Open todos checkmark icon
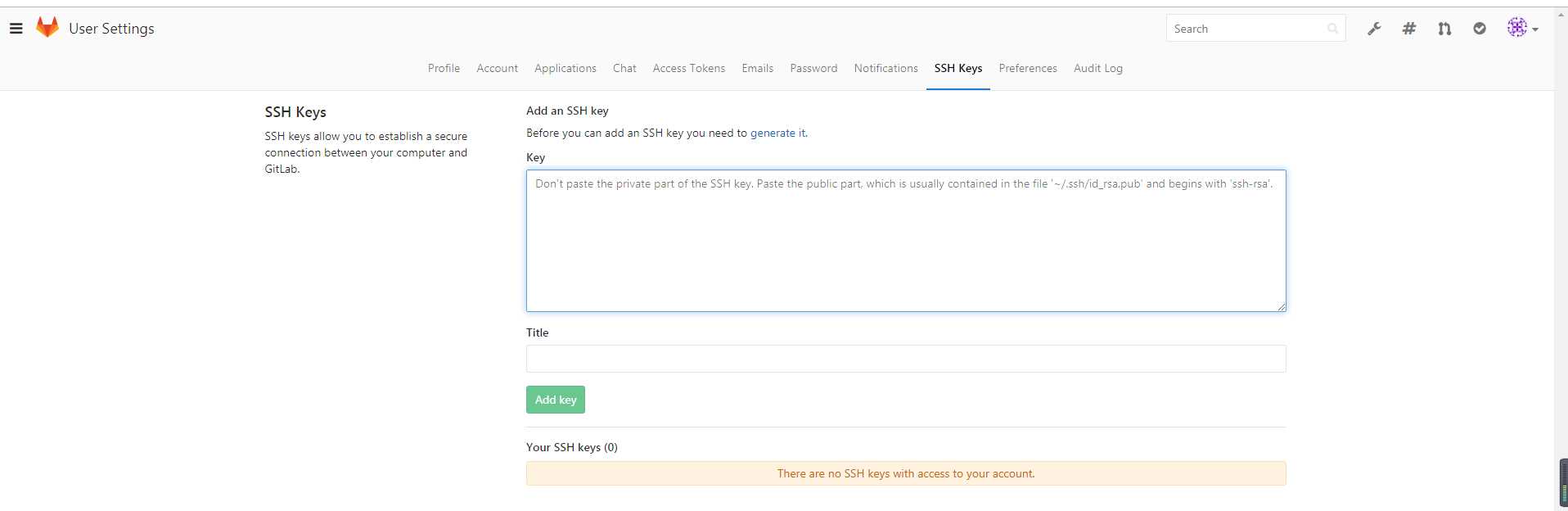The height and width of the screenshot is (511, 1568). click(x=1480, y=29)
